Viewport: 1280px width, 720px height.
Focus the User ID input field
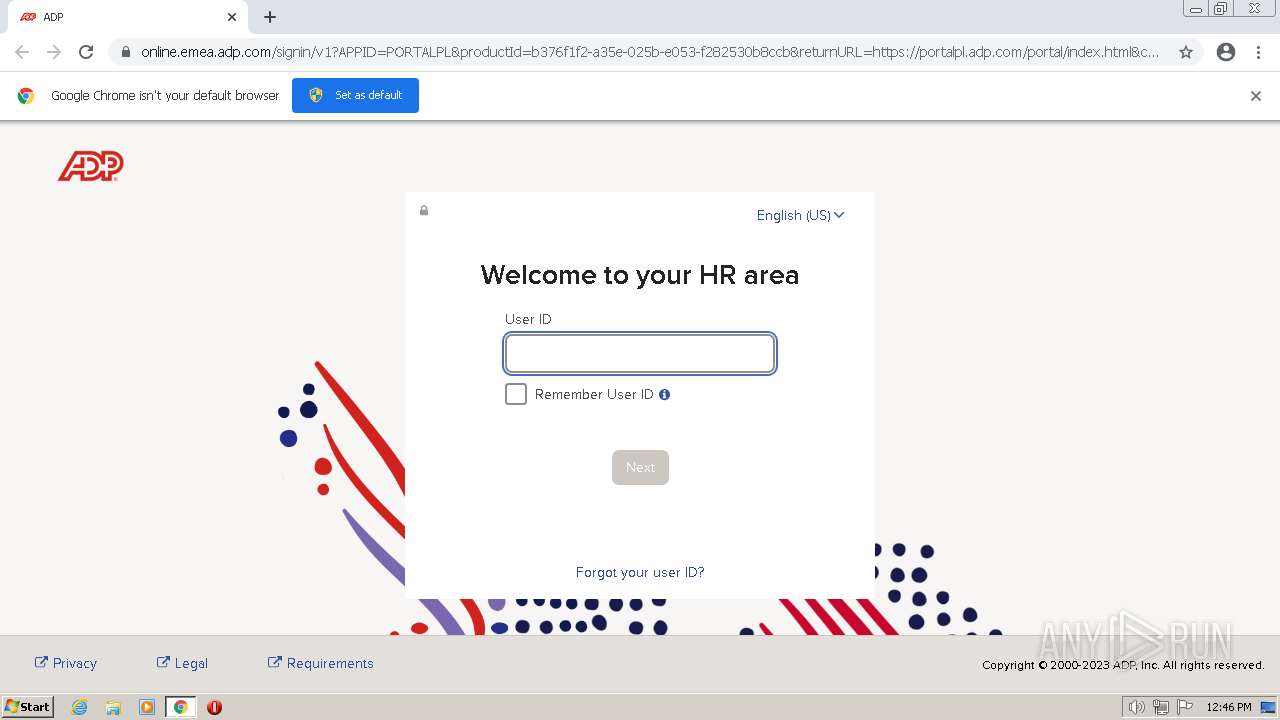[x=640, y=353]
